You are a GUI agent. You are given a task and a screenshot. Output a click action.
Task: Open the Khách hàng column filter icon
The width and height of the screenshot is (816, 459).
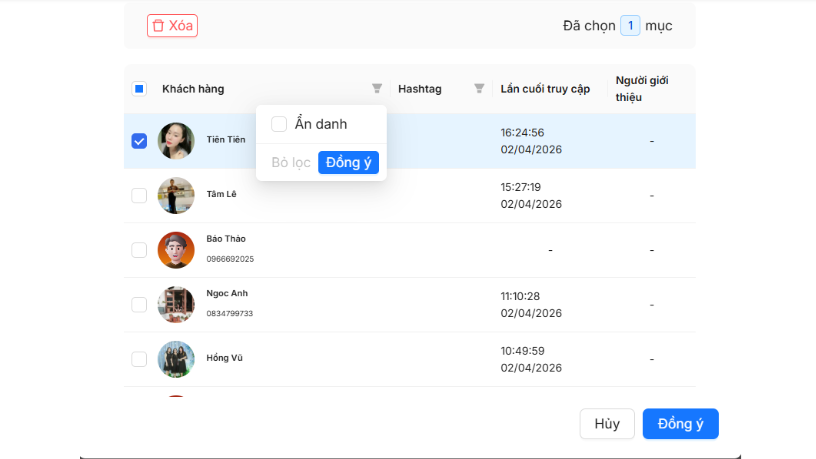coord(377,88)
